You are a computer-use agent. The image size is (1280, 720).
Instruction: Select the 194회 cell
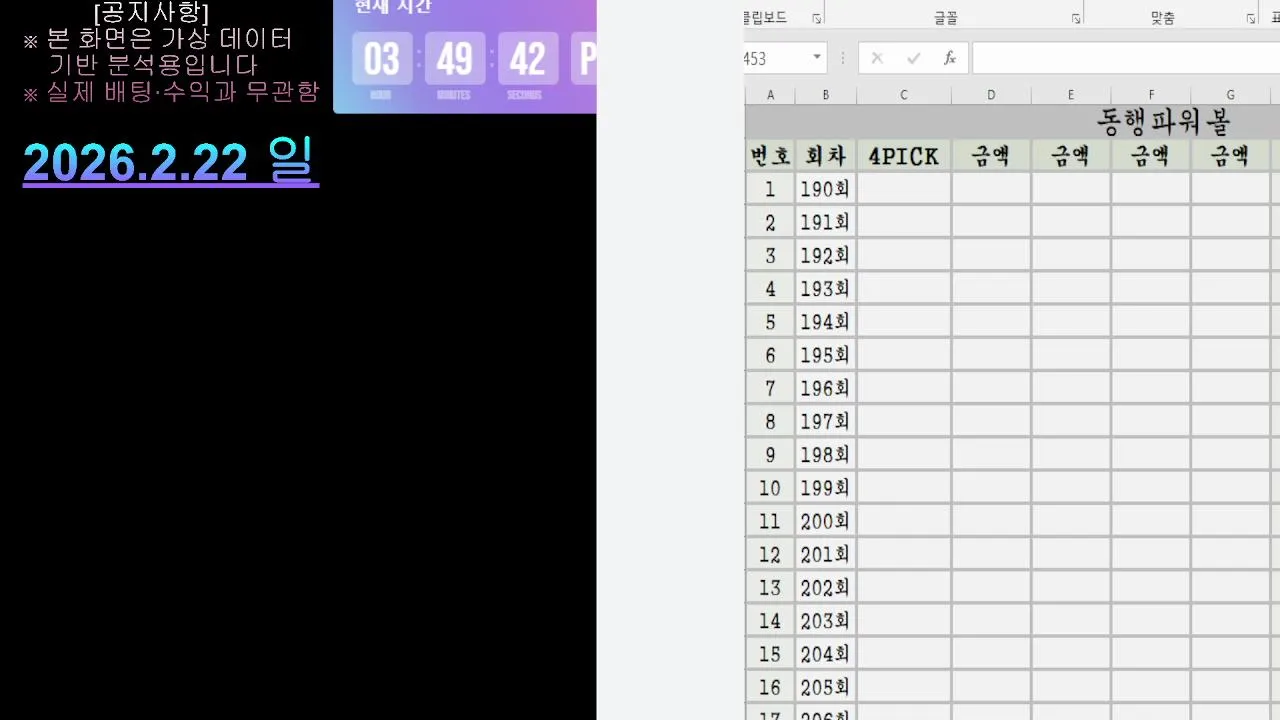point(826,322)
